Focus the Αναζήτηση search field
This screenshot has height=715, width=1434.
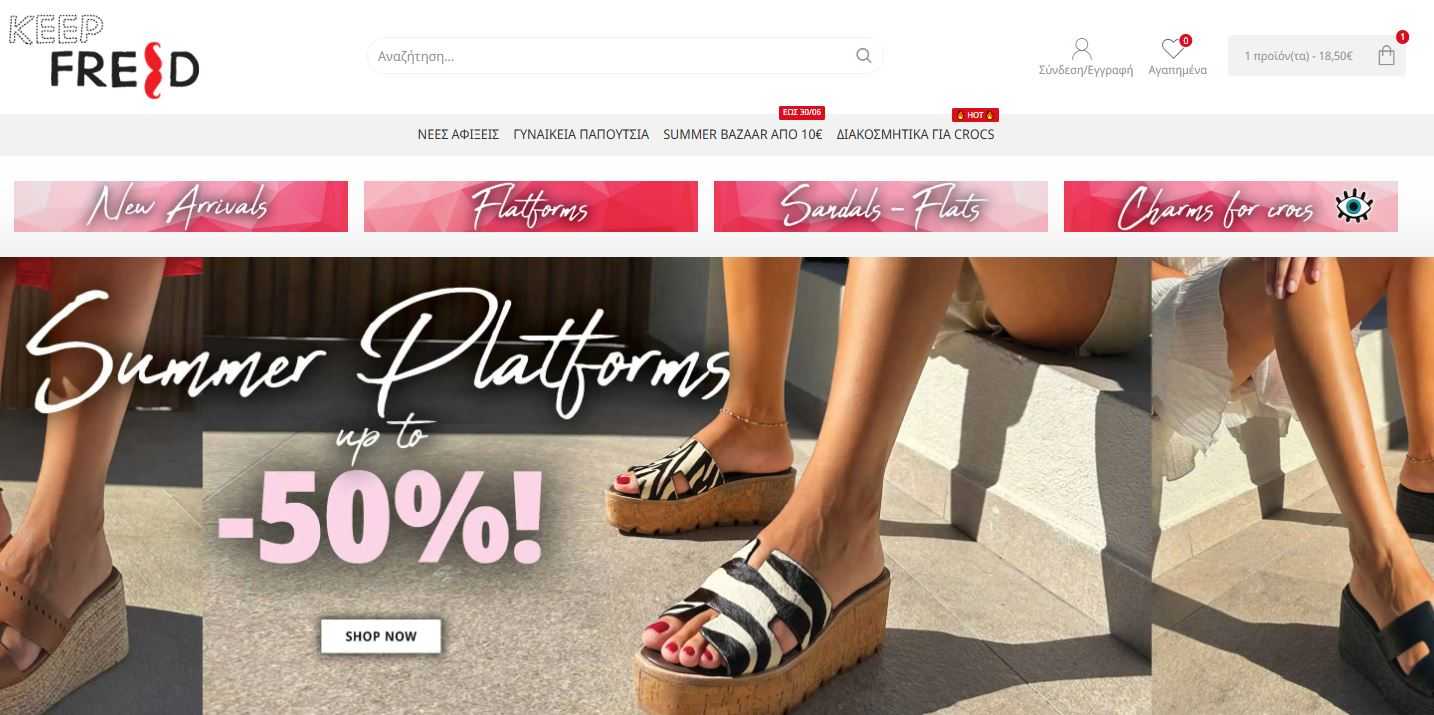(x=610, y=56)
